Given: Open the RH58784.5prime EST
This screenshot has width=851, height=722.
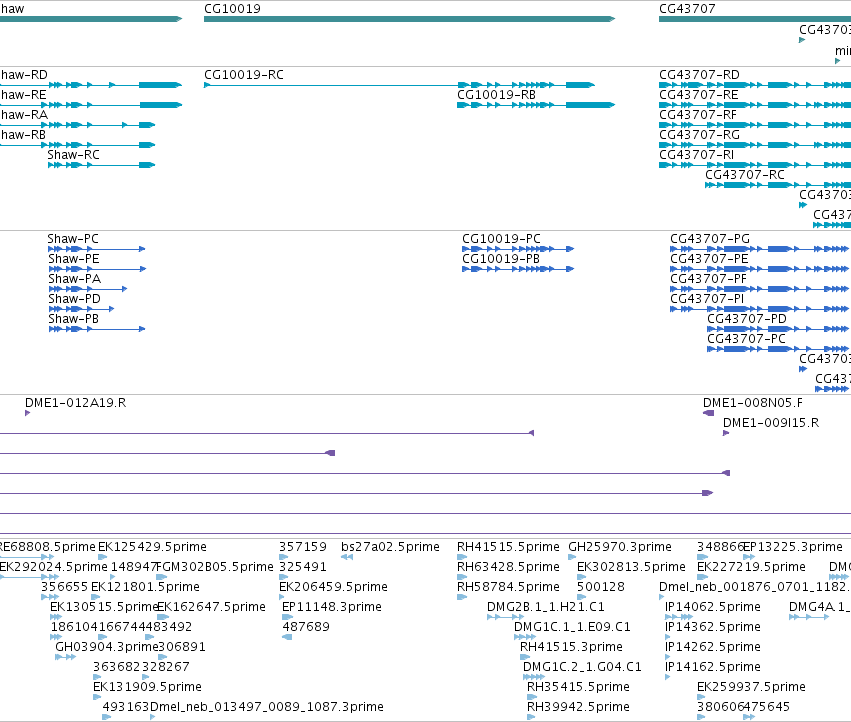Looking at the screenshot, I should [462, 597].
